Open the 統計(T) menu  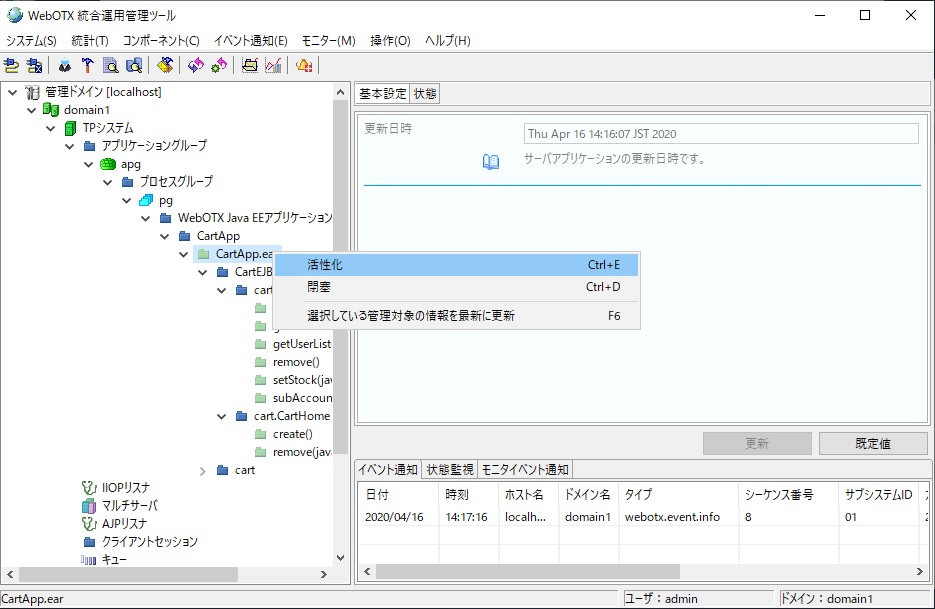point(90,41)
